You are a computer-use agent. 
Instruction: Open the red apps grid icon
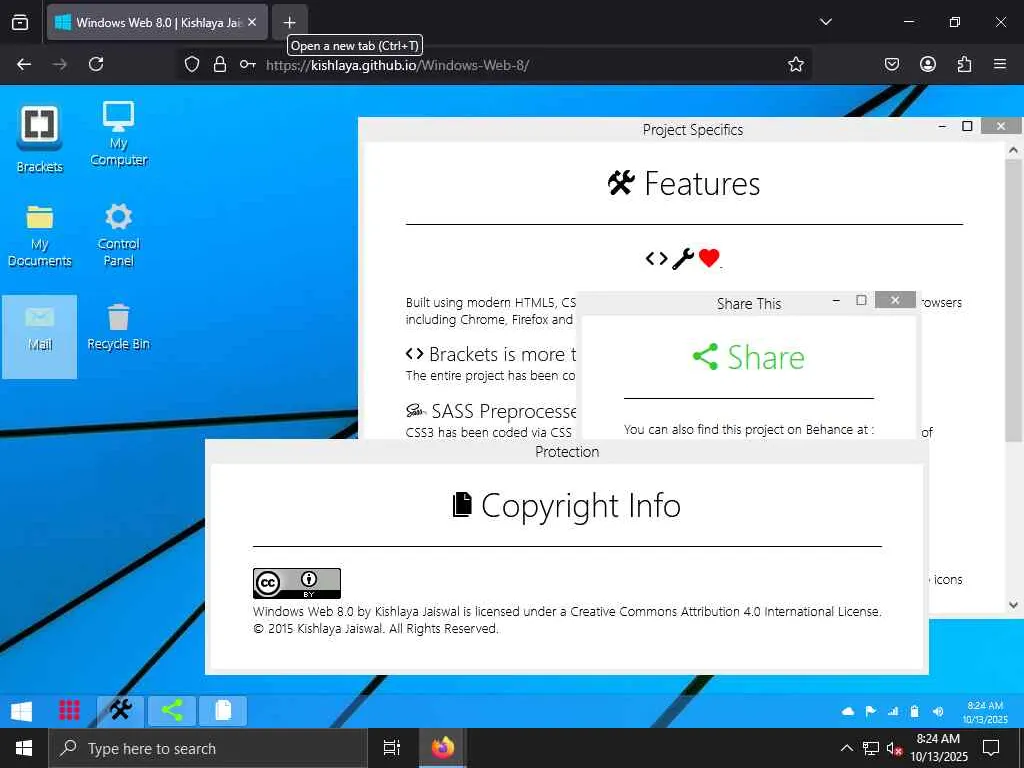[x=69, y=710]
